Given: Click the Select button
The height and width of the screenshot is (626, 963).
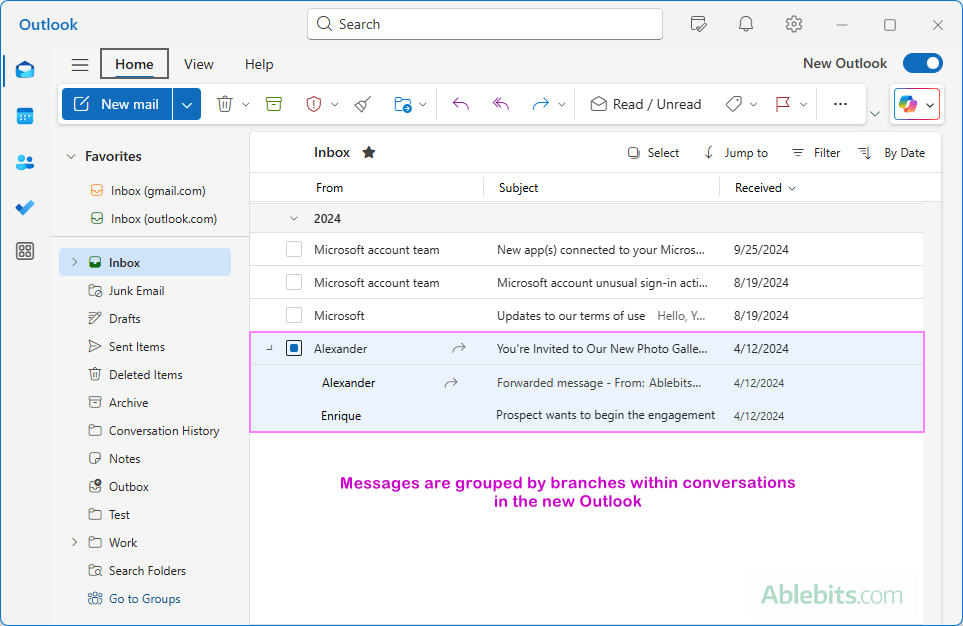Looking at the screenshot, I should pos(653,153).
